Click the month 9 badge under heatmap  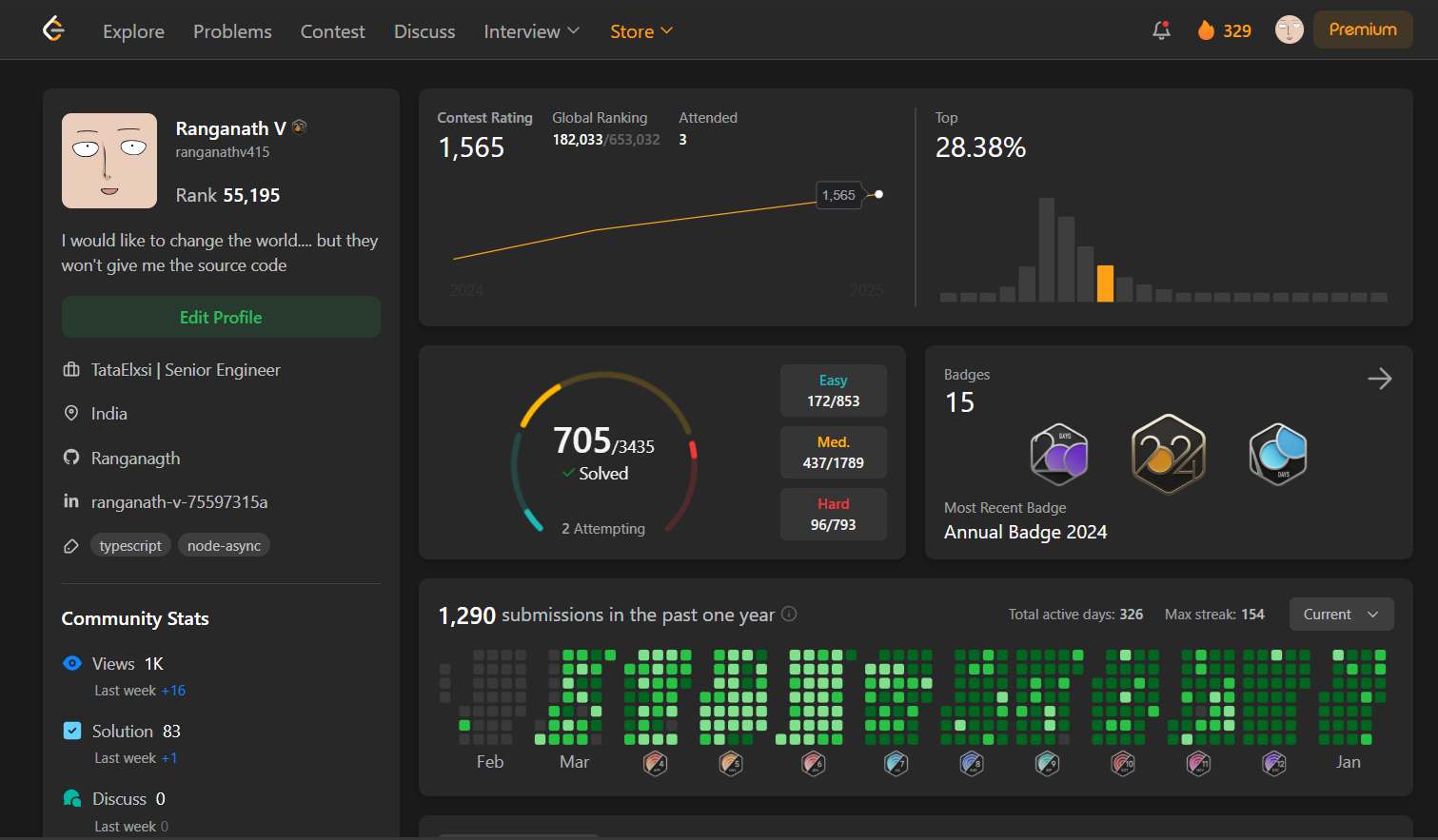(1047, 763)
